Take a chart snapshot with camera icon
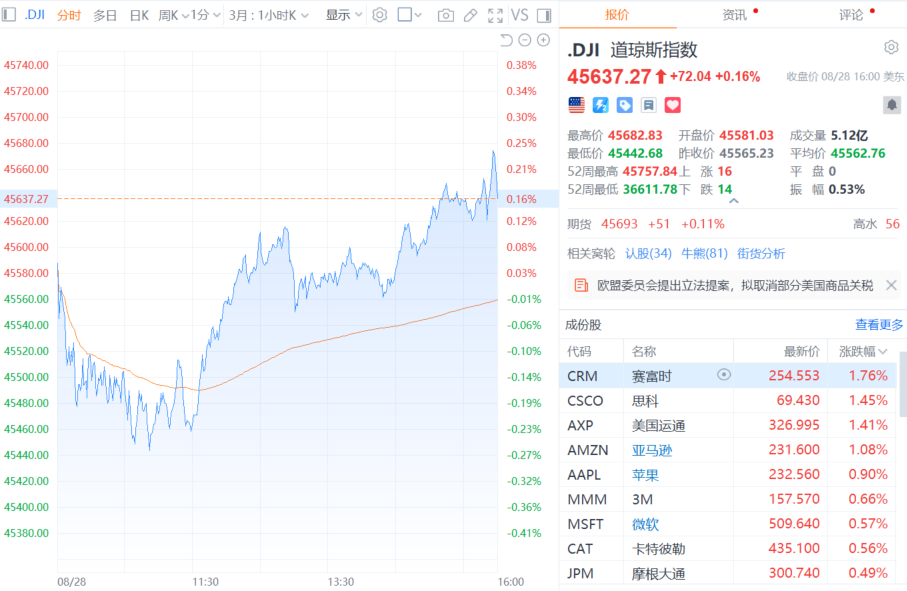This screenshot has width=907, height=591. pos(445,15)
